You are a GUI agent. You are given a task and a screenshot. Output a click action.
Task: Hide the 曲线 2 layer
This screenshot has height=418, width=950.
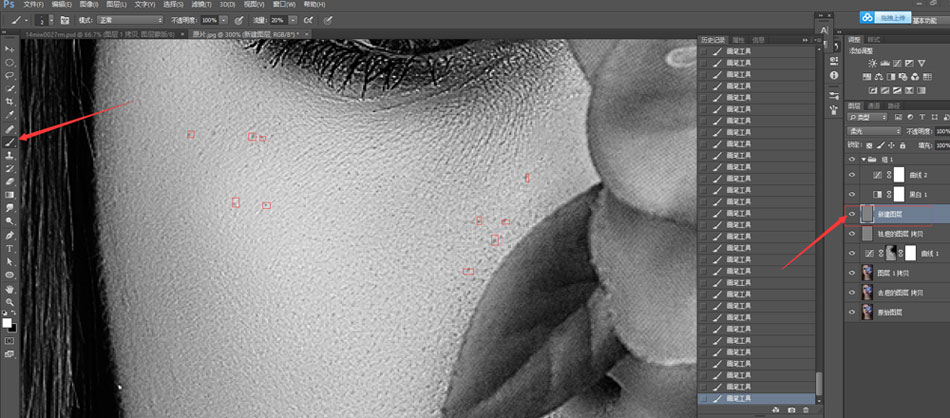click(852, 175)
